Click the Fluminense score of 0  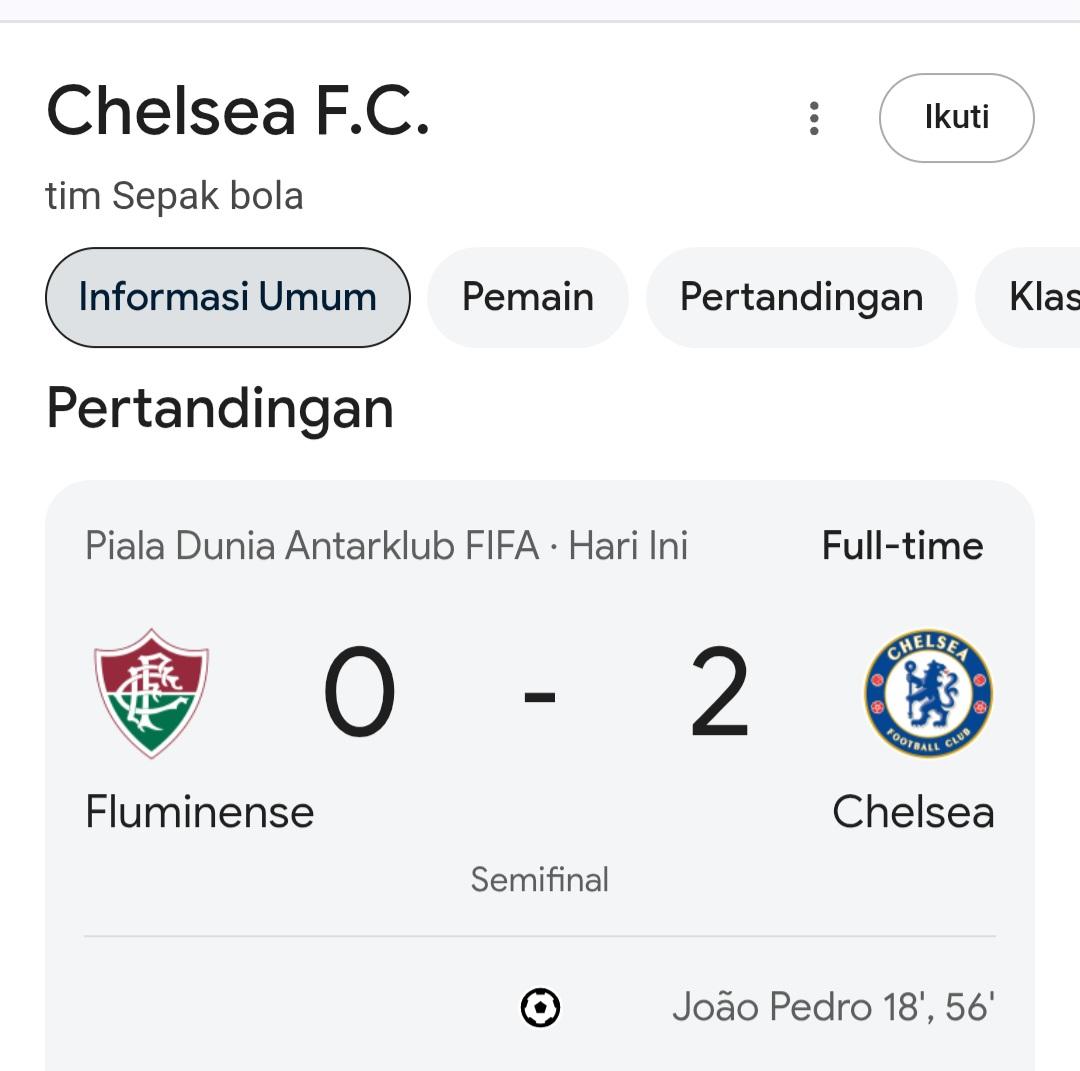pos(360,691)
